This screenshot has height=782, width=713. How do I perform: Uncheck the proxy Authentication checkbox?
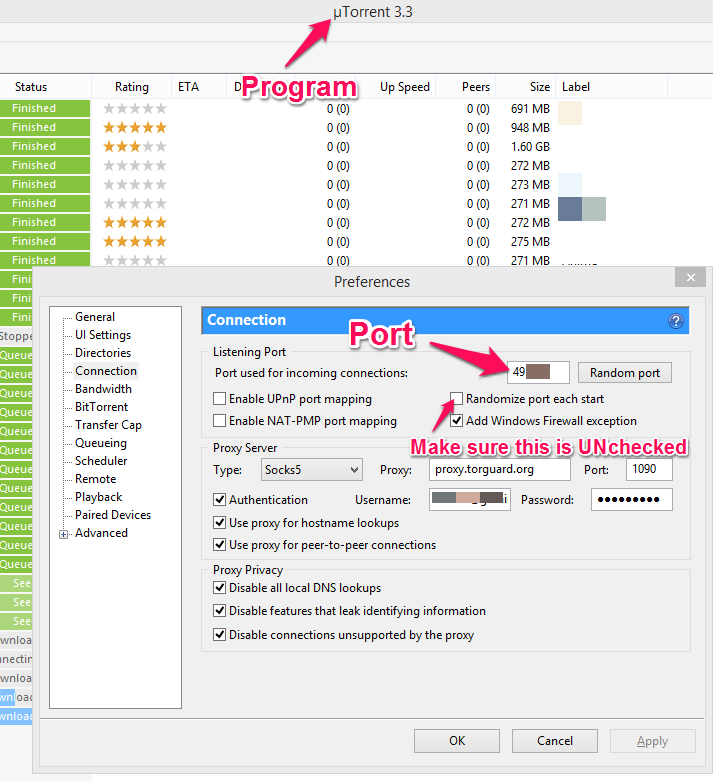219,499
